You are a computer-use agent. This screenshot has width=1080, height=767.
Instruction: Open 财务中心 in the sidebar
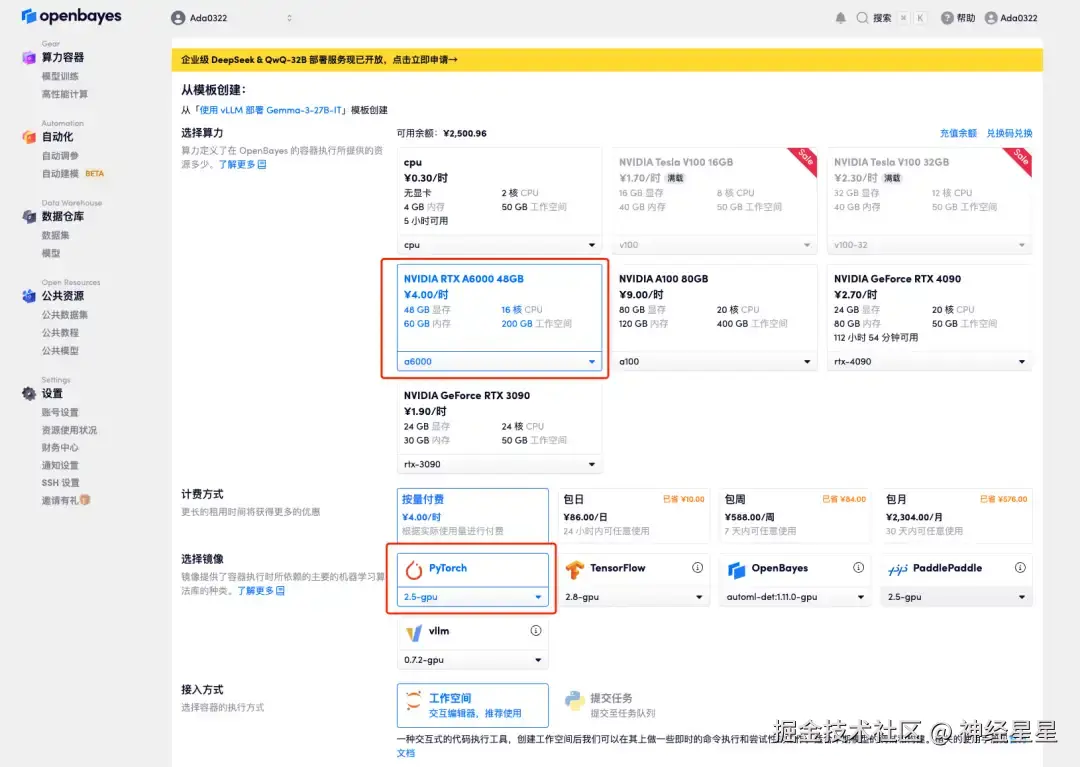pyautogui.click(x=60, y=448)
